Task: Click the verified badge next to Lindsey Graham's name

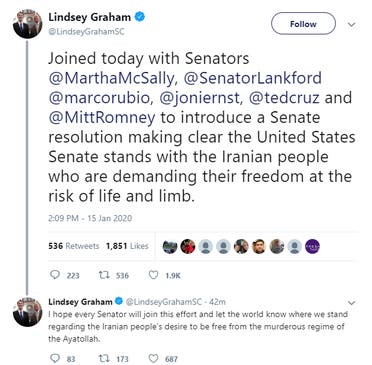Action: 140,17
